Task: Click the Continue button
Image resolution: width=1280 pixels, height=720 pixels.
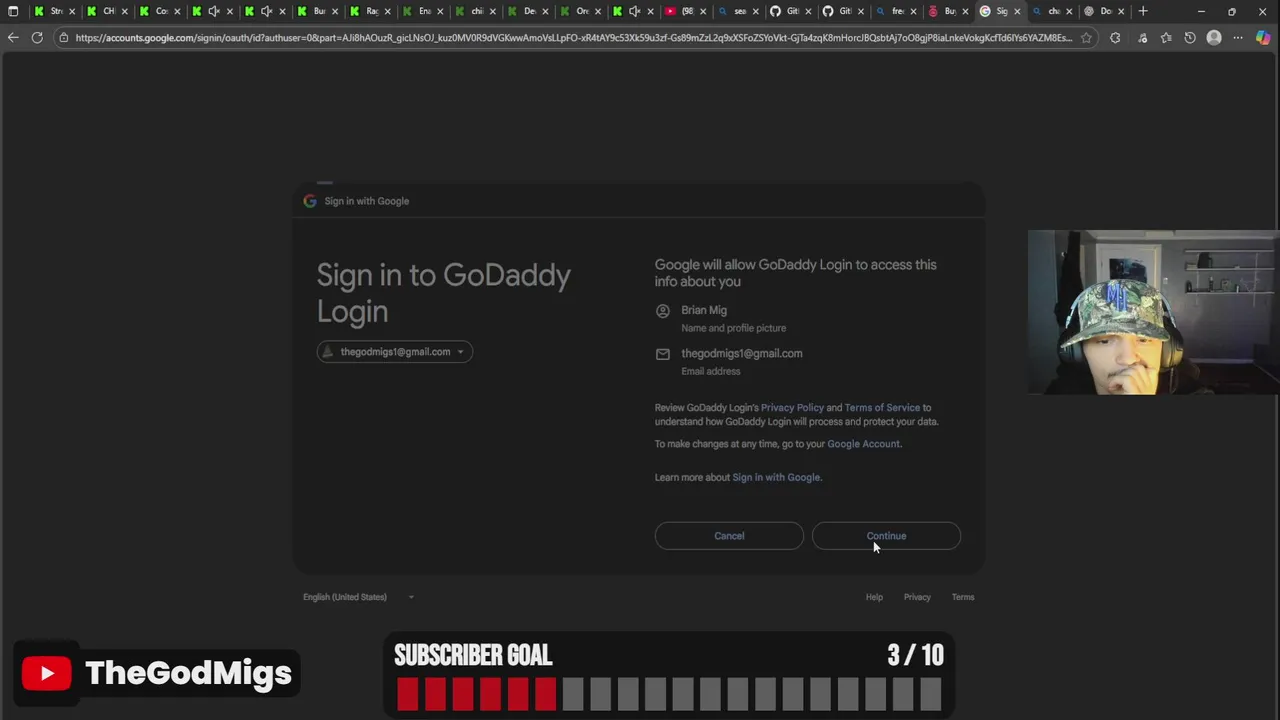Action: [886, 536]
